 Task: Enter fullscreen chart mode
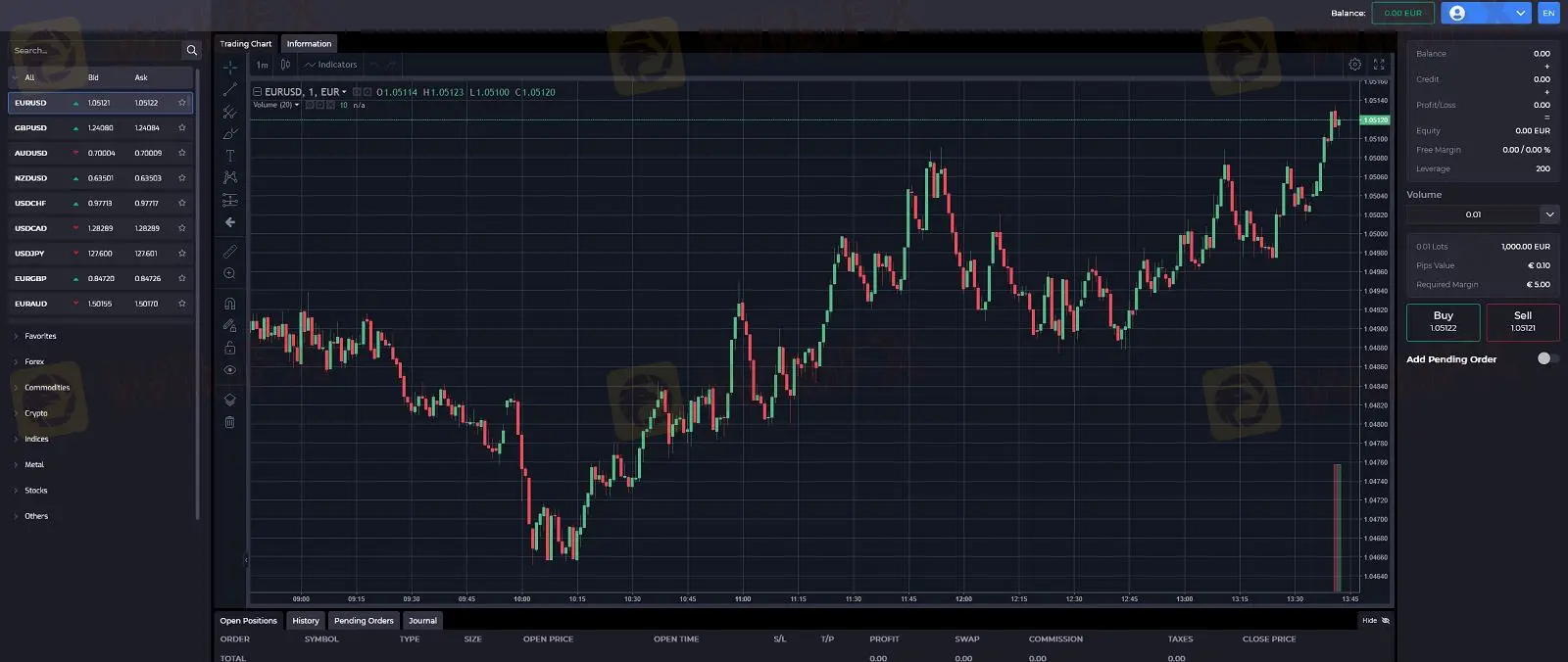1379,65
